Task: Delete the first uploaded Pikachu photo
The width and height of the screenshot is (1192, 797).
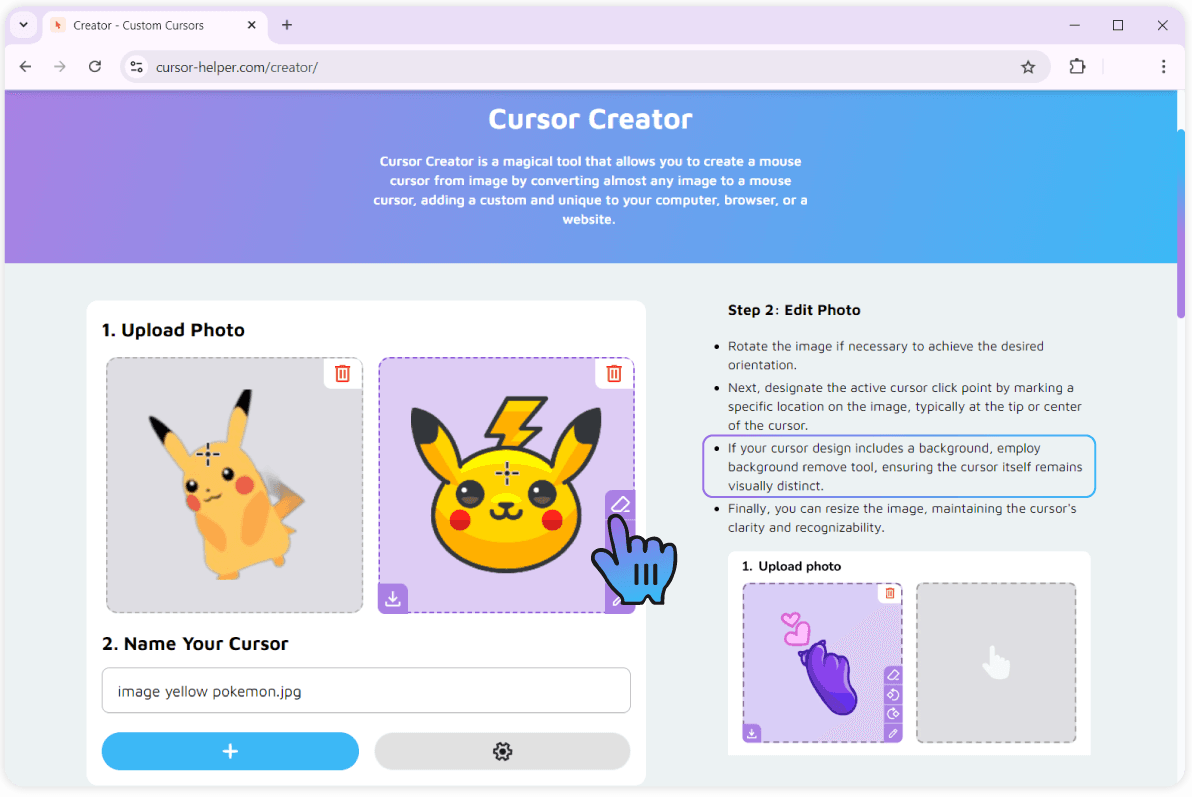Action: (343, 373)
